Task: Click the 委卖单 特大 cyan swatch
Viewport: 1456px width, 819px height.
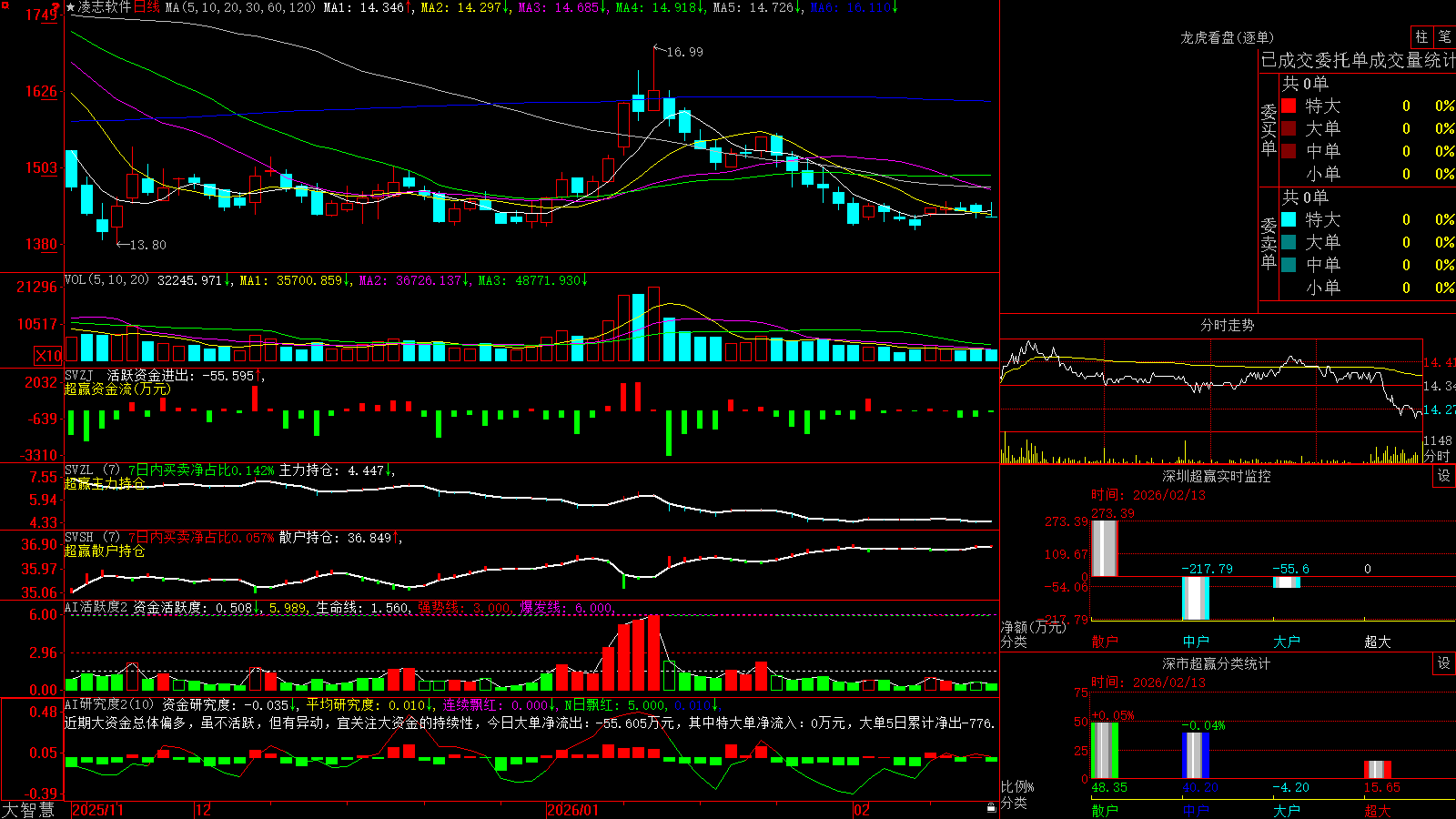Action: tap(1289, 219)
